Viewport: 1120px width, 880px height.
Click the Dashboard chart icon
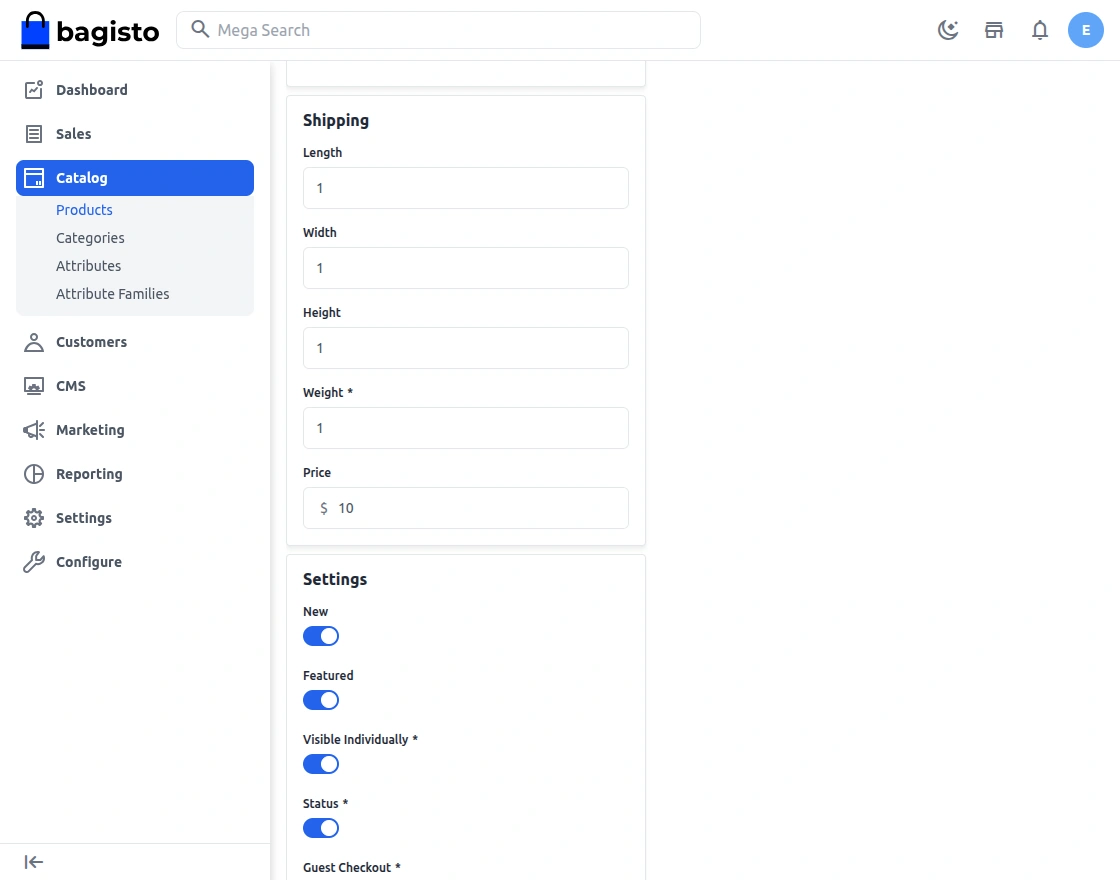(34, 90)
